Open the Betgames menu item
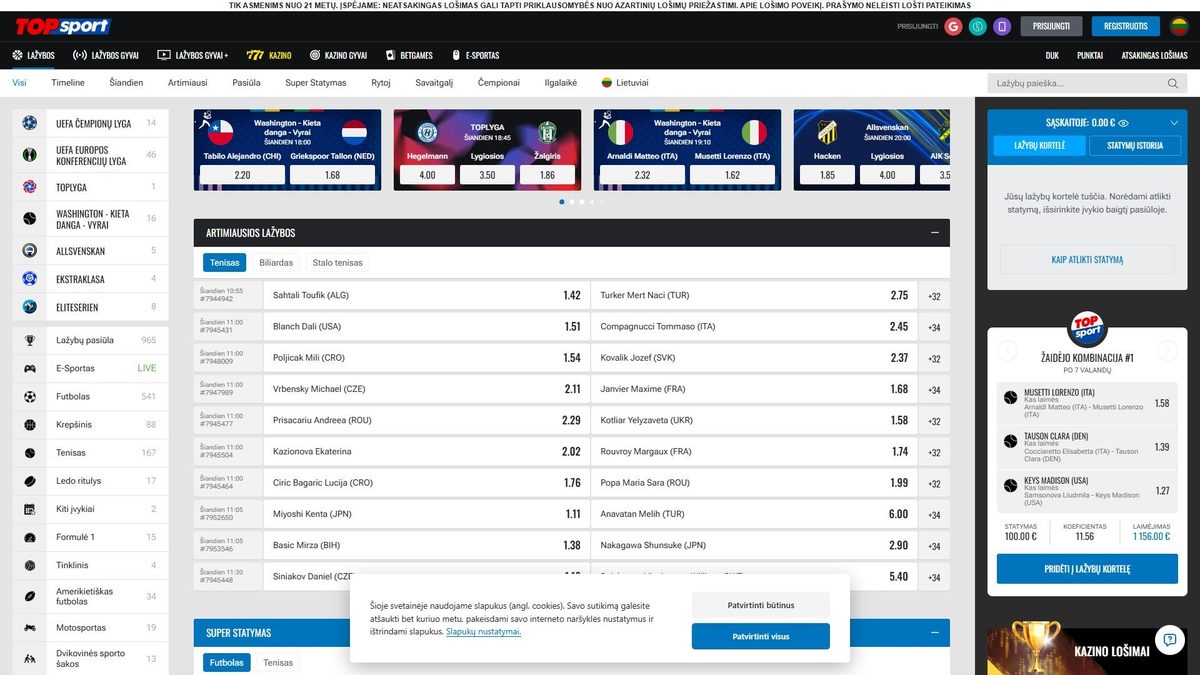This screenshot has height=675, width=1200. pos(409,55)
